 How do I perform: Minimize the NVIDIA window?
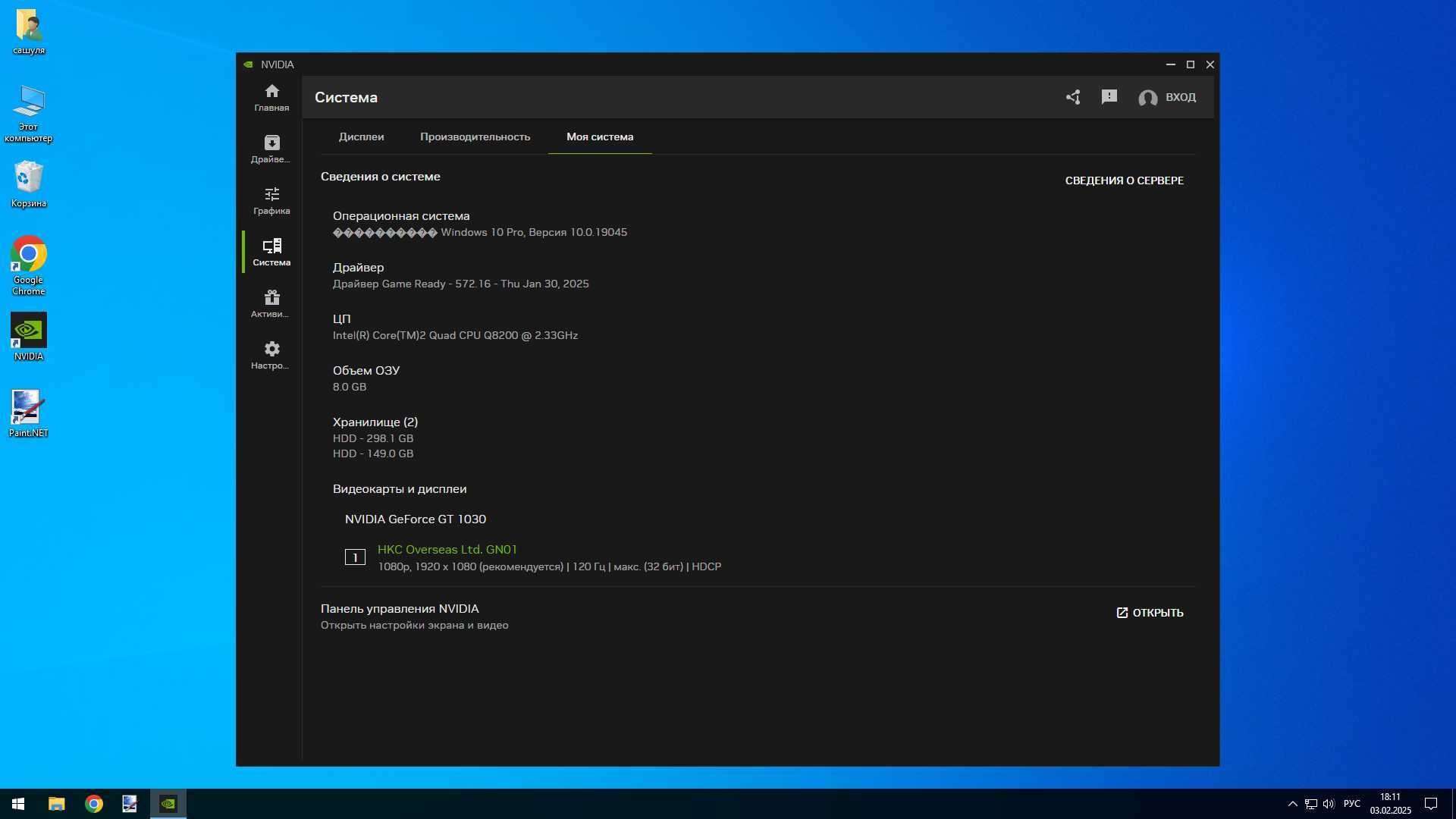click(x=1170, y=64)
